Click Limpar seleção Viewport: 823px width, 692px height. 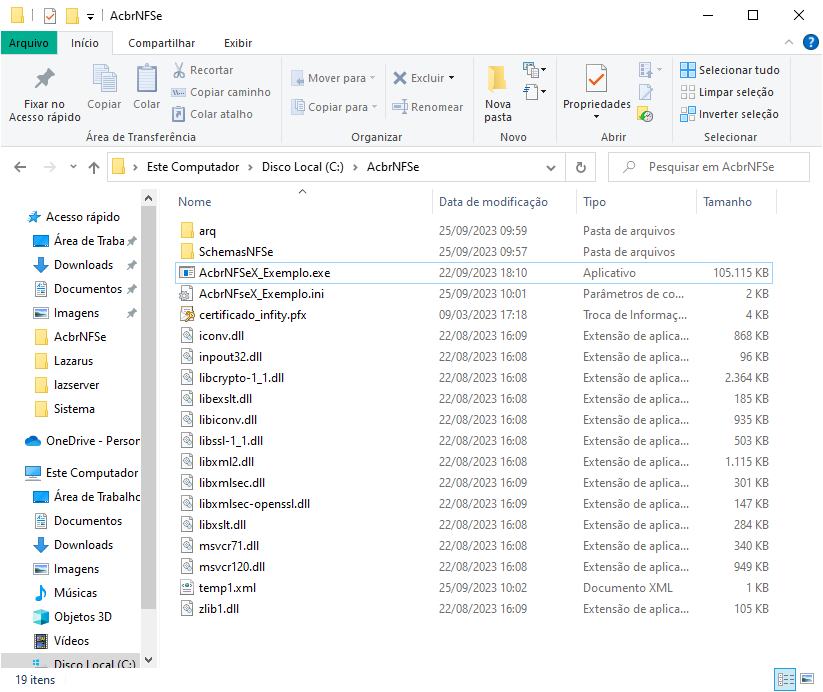[727, 92]
